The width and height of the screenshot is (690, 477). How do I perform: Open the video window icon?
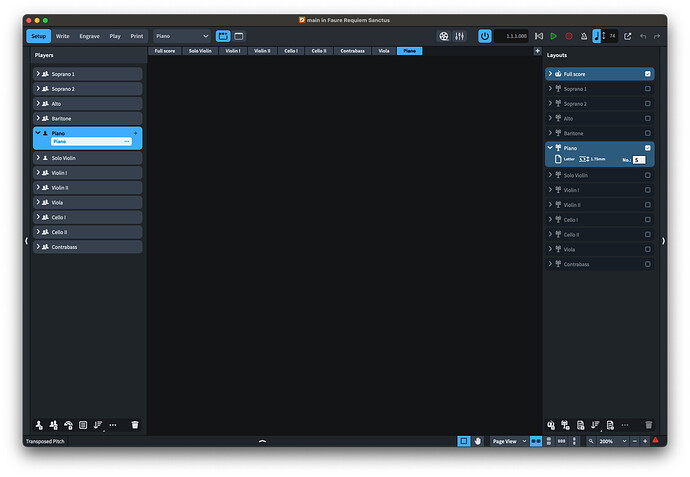444,36
